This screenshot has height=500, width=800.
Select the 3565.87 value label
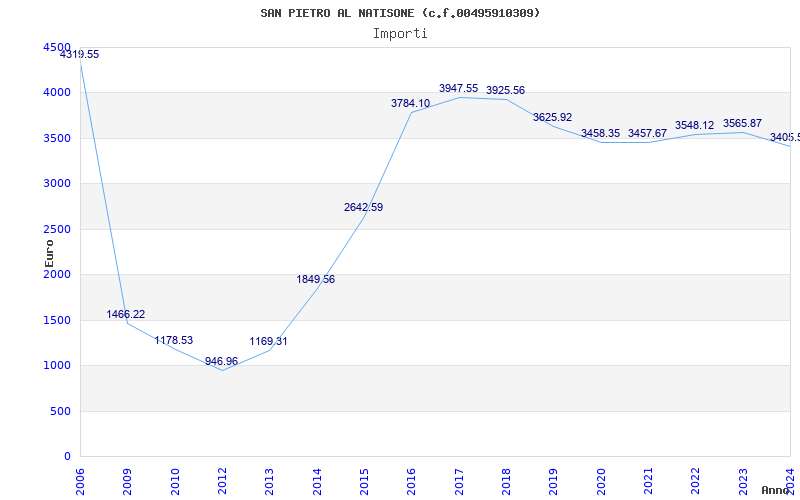pyautogui.click(x=742, y=123)
